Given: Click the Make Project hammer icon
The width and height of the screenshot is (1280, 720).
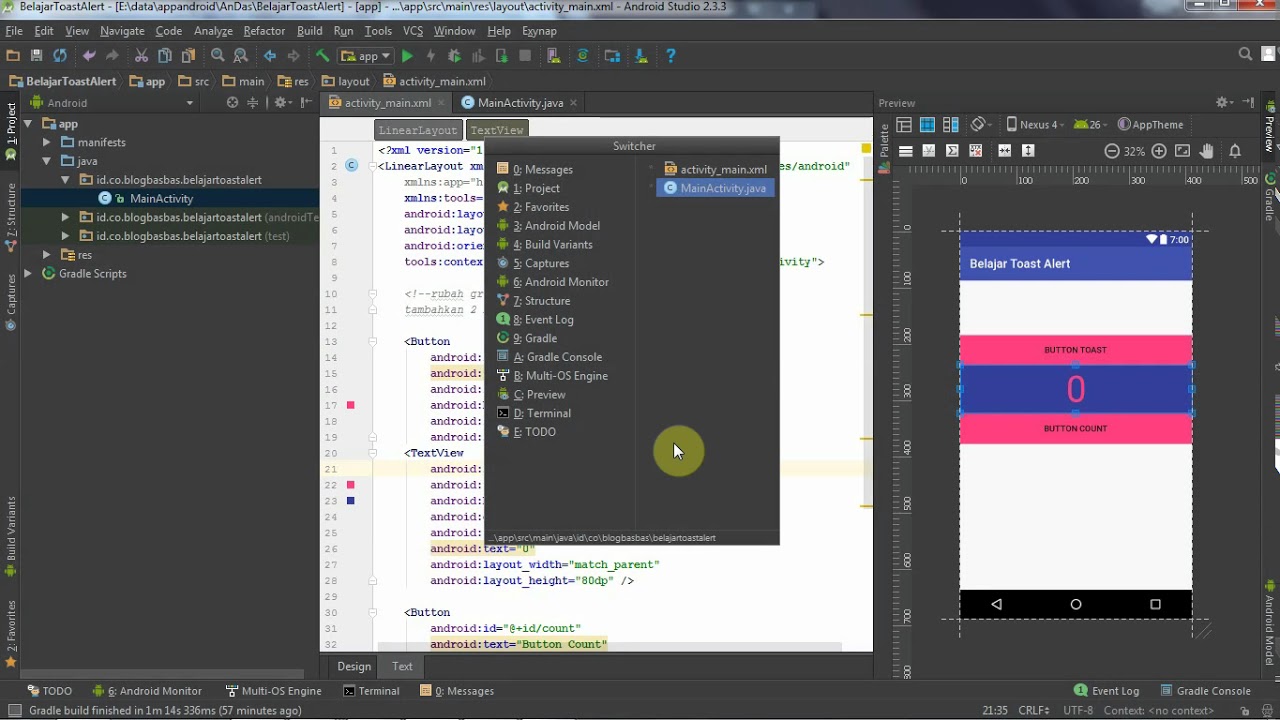Looking at the screenshot, I should pos(322,56).
